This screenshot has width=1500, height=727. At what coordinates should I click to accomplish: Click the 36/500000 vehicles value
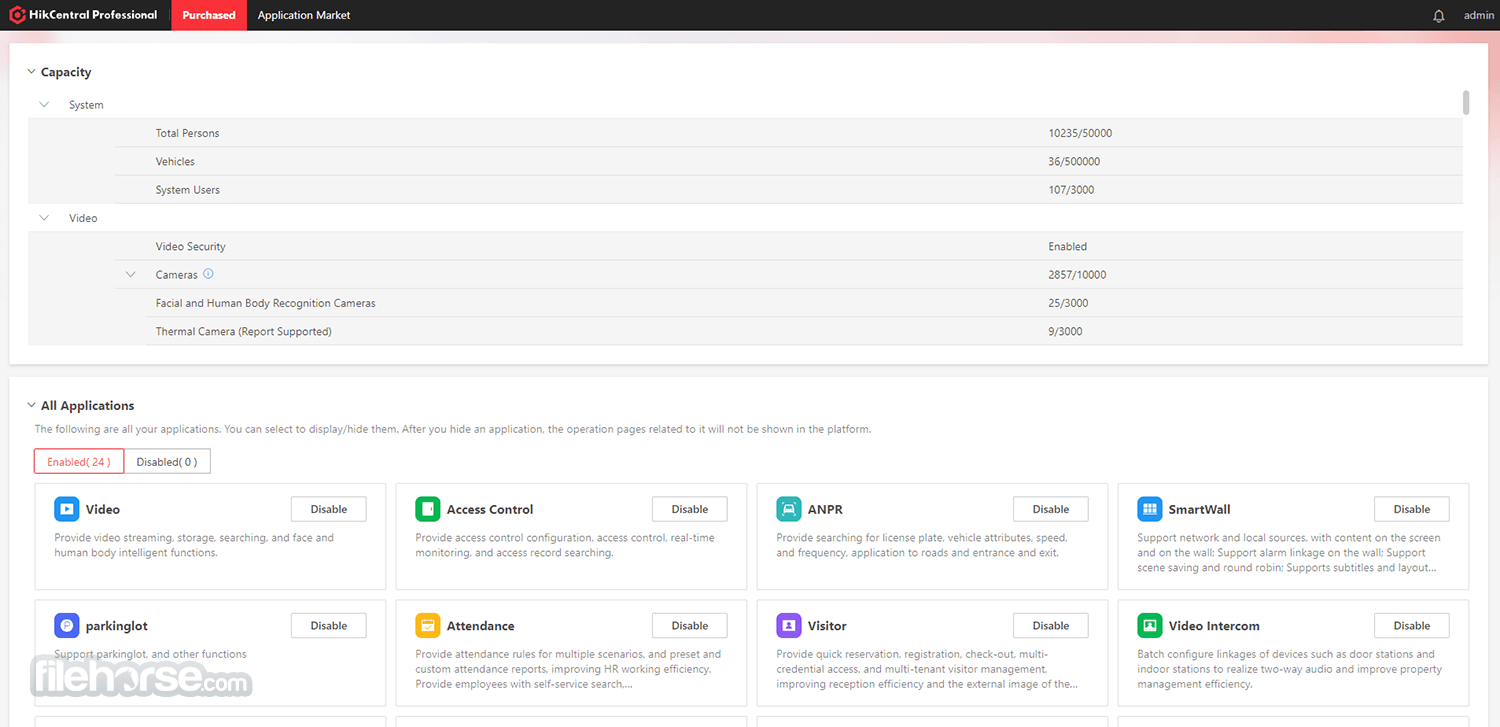1074,161
